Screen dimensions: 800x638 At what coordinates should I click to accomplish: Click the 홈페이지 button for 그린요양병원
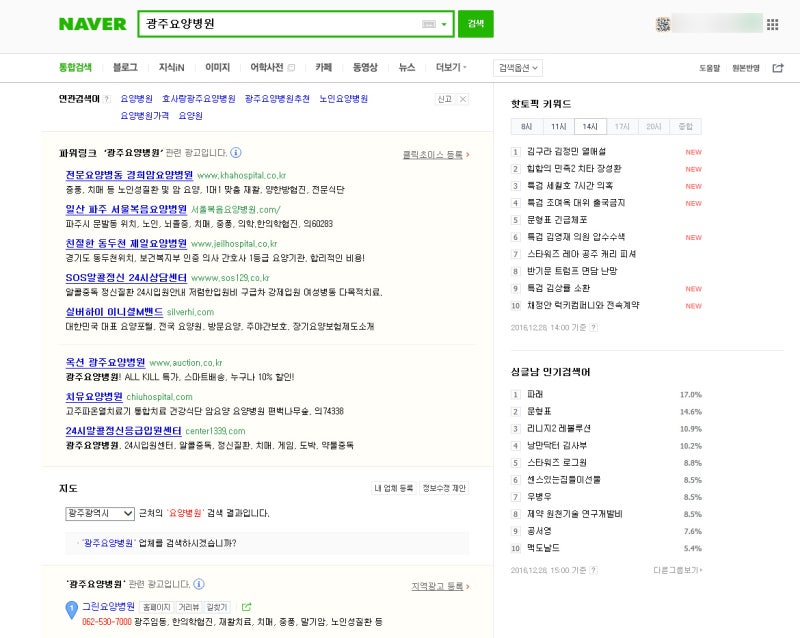(x=157, y=607)
